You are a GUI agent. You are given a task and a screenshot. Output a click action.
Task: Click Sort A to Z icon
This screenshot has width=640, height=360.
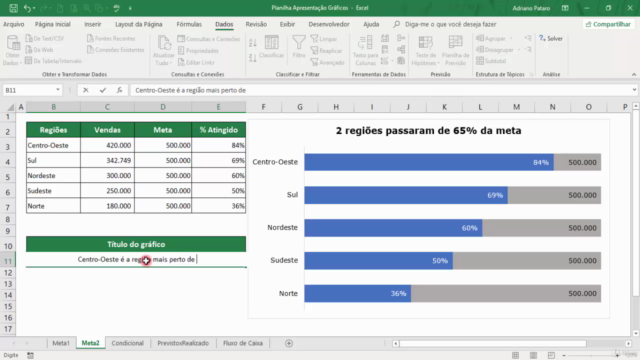(253, 42)
